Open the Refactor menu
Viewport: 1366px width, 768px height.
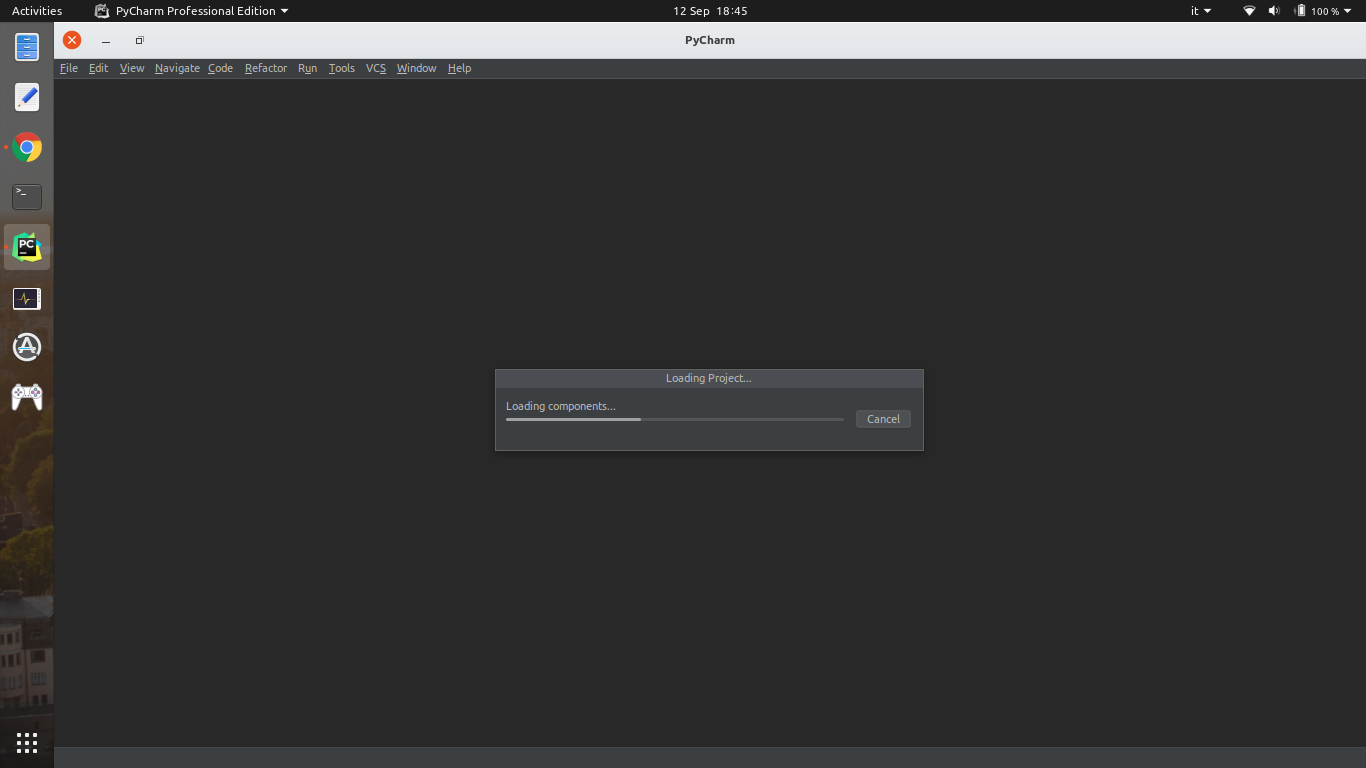(x=265, y=68)
